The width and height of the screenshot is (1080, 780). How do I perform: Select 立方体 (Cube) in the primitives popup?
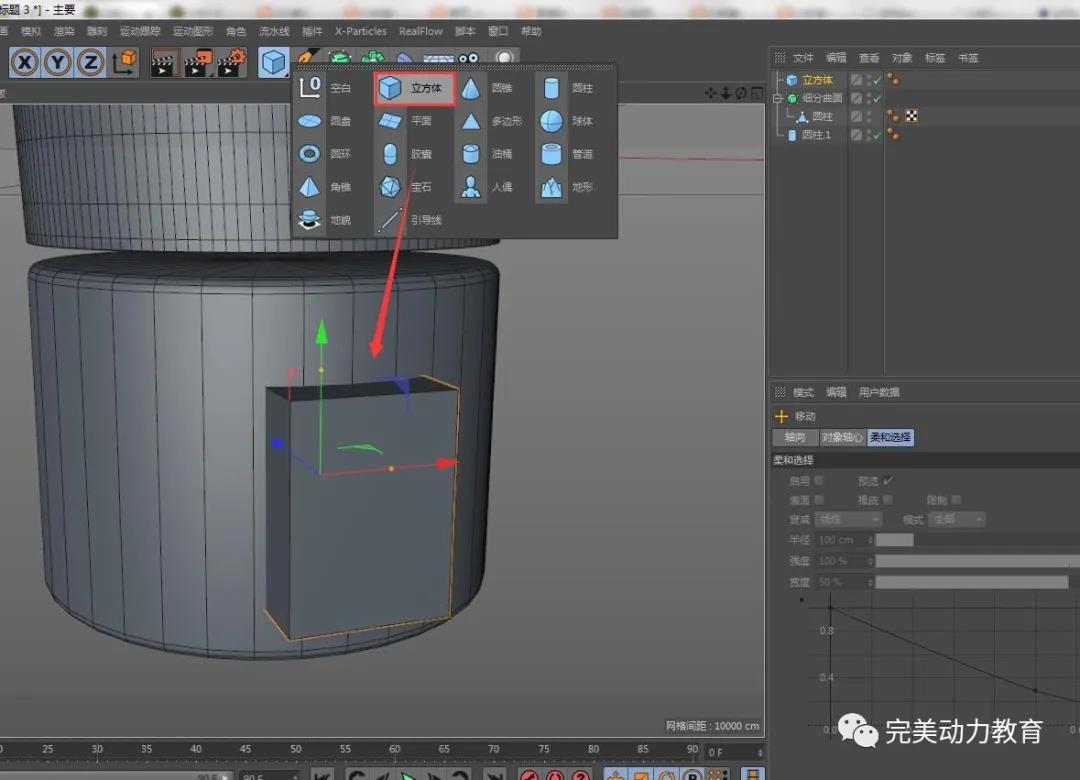[415, 89]
